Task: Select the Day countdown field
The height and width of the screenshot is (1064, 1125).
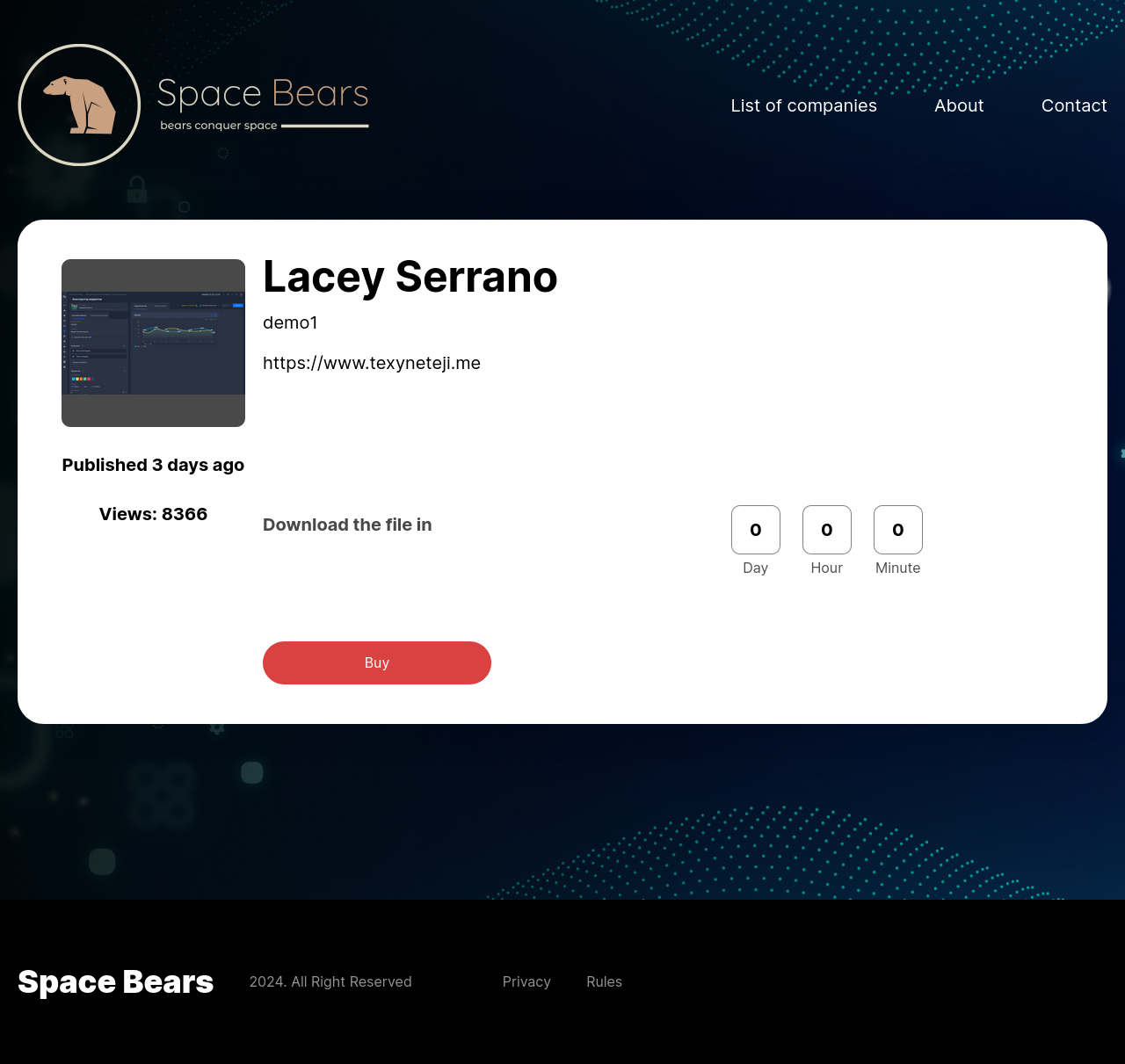Action: click(x=755, y=530)
